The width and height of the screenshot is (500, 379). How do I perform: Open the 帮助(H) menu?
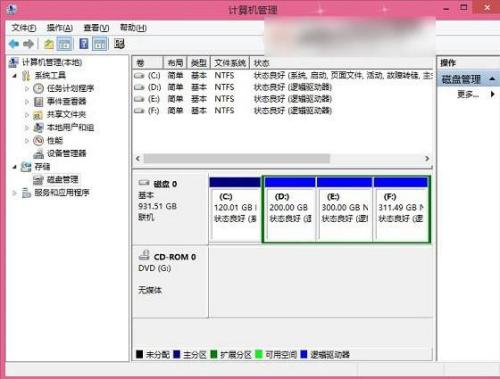click(133, 28)
